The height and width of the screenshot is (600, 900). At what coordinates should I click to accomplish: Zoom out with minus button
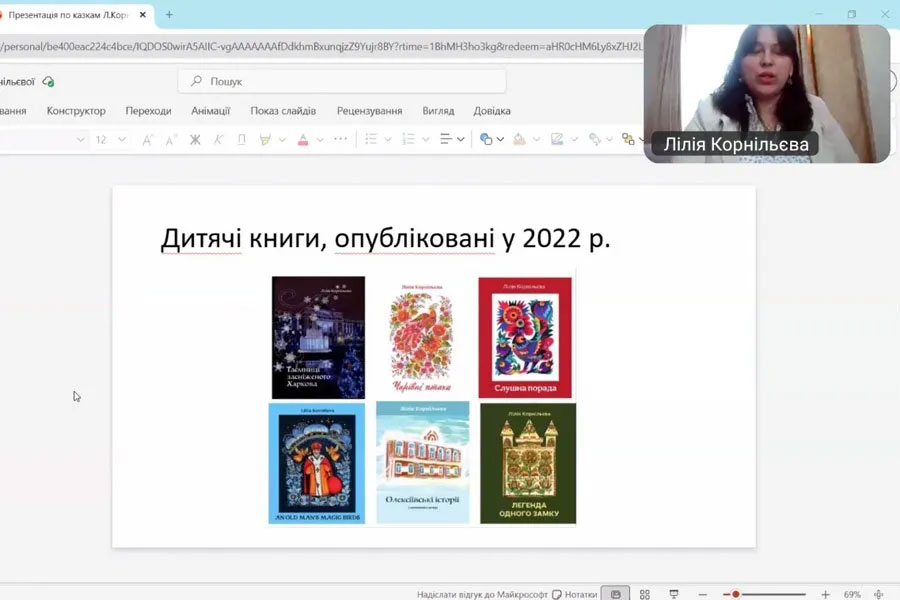[703, 594]
